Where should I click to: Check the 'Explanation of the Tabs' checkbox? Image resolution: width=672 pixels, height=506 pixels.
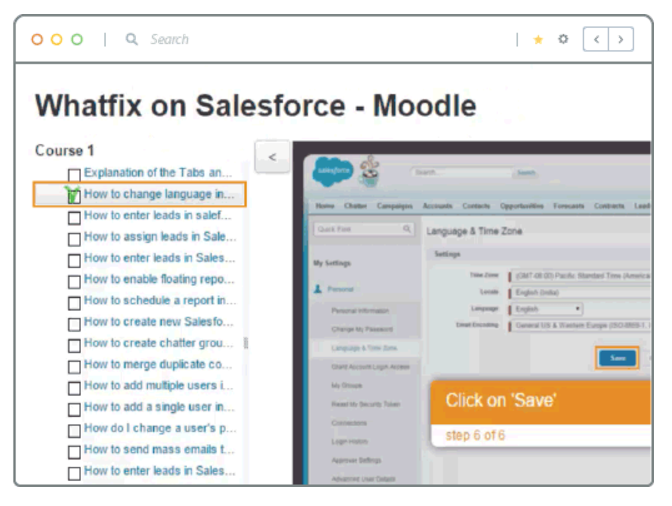(x=74, y=174)
